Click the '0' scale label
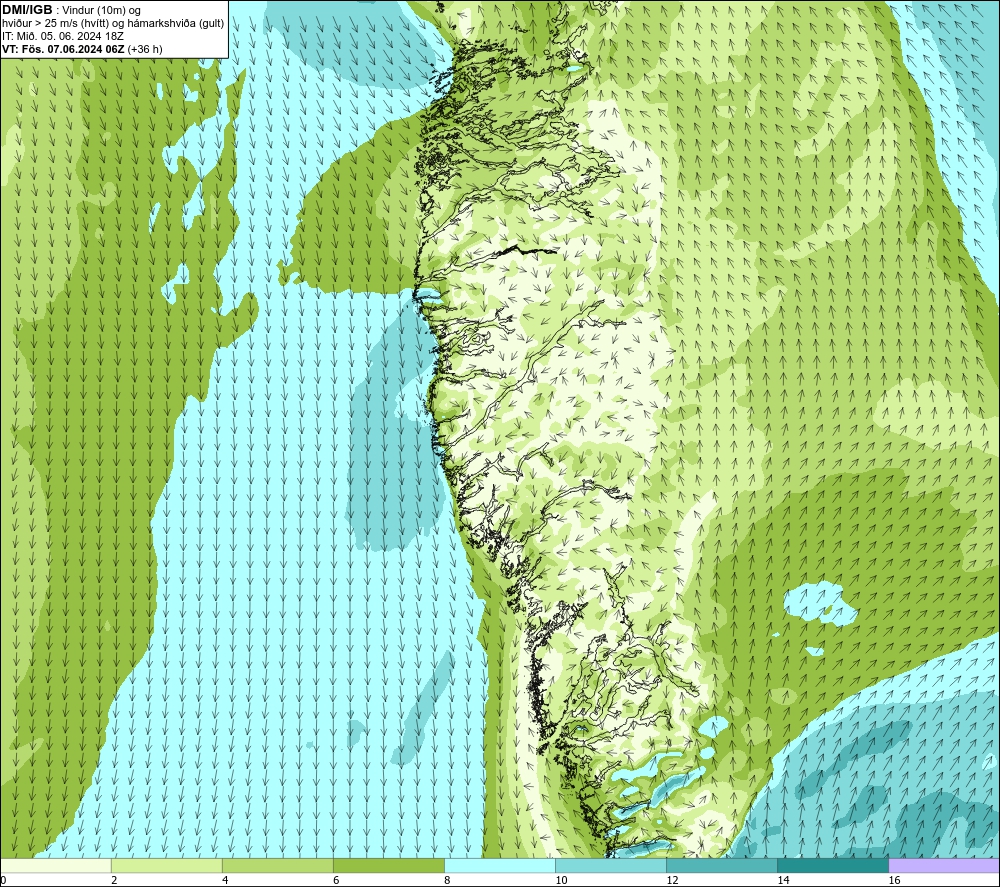 click(4, 880)
